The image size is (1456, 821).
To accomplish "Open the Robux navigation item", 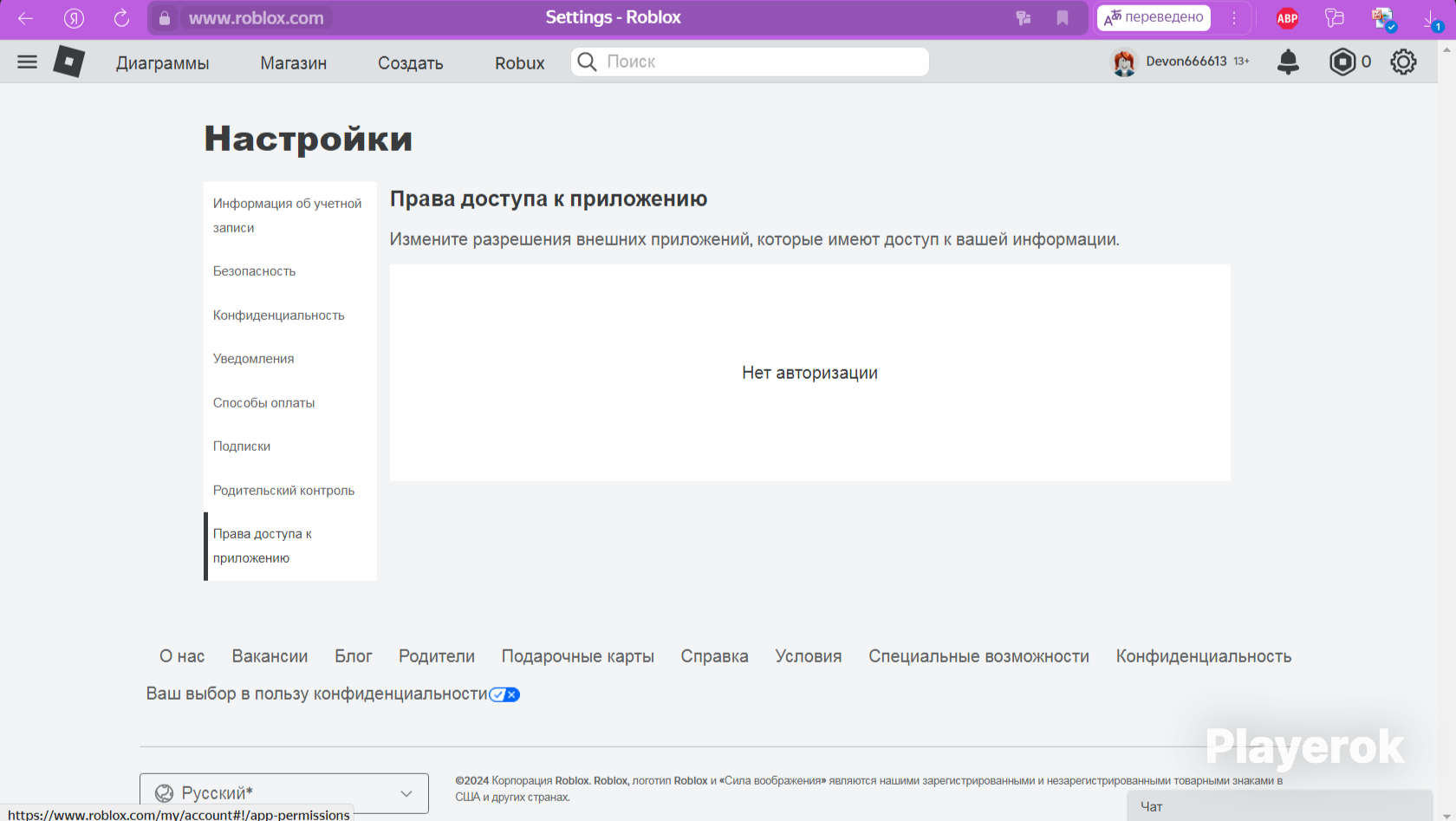I will click(520, 62).
